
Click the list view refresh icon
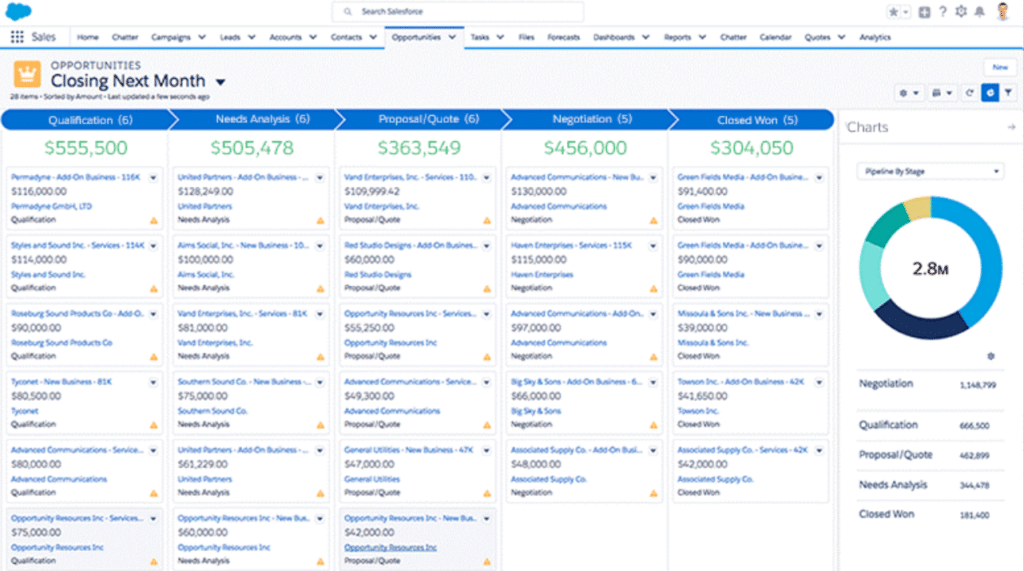[x=970, y=93]
